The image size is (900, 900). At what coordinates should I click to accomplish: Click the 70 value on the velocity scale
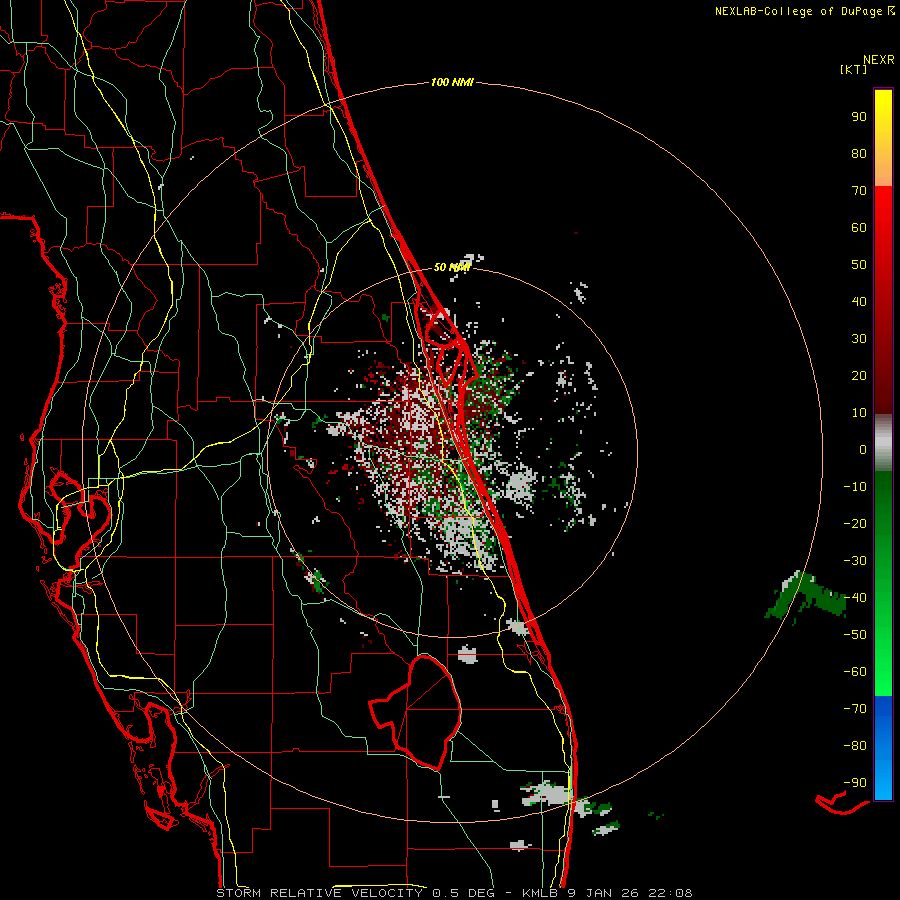(x=859, y=191)
